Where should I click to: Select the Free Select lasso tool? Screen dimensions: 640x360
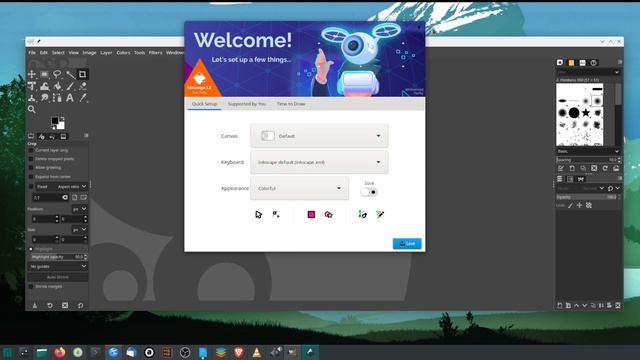[57, 74]
